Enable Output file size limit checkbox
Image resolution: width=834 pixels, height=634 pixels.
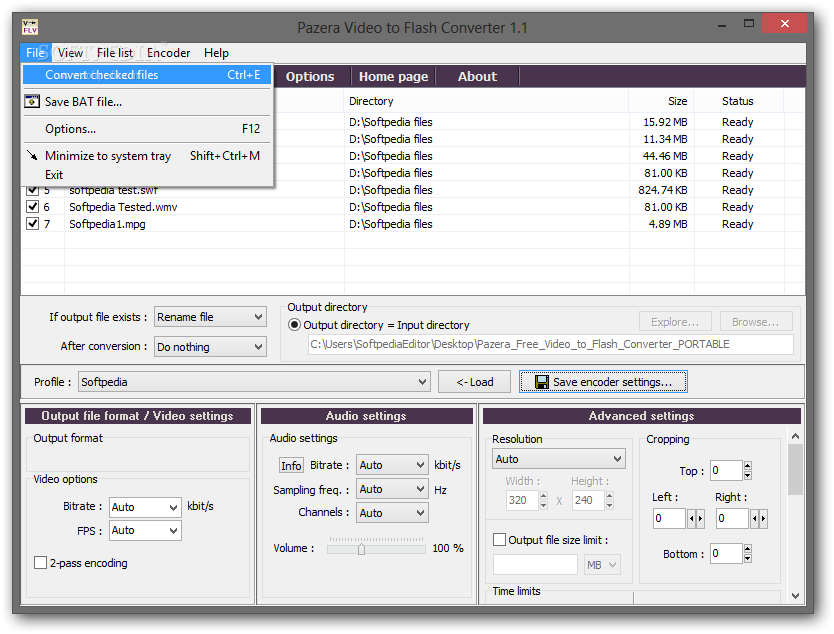tap(499, 539)
